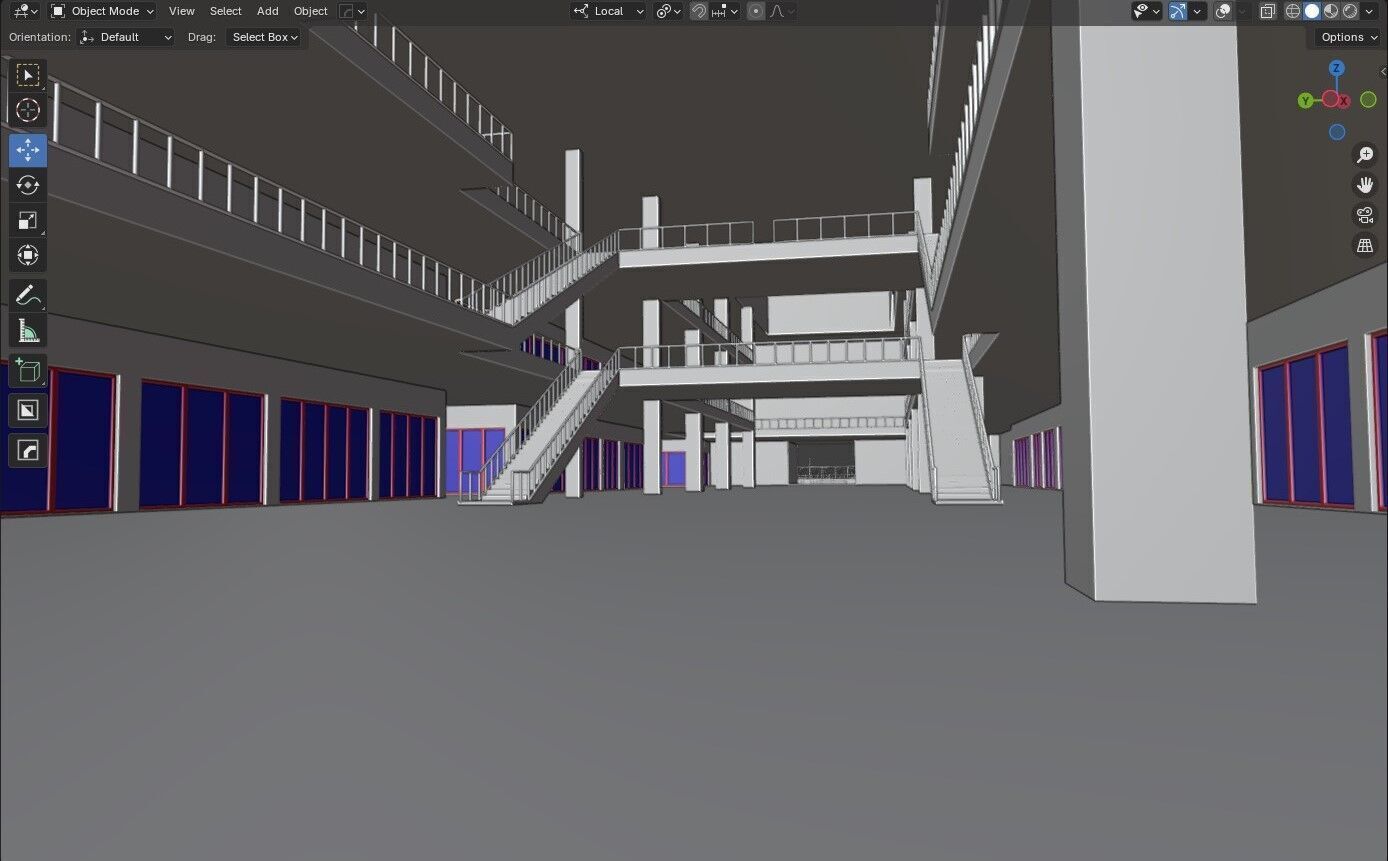The image size is (1388, 861).
Task: Open object visibility and selectability popover
Action: point(1146,11)
